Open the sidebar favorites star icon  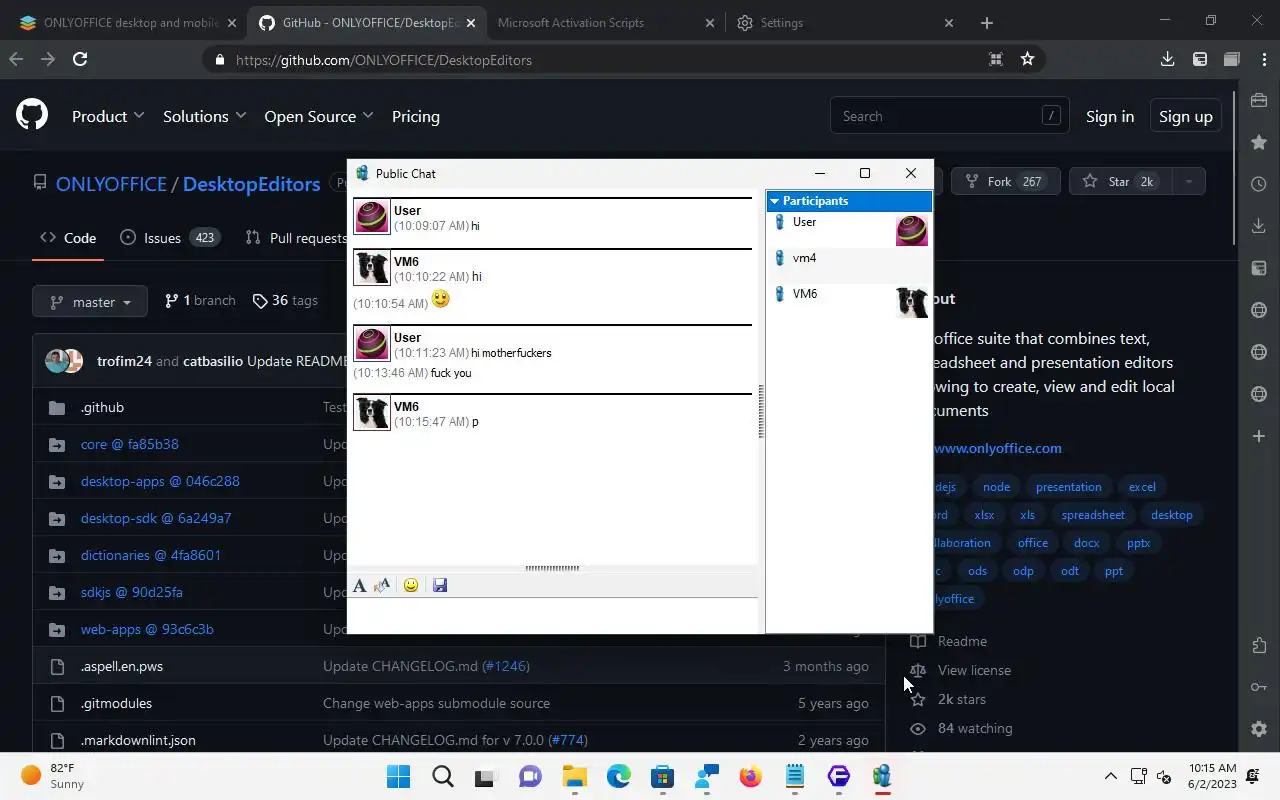tap(1259, 142)
